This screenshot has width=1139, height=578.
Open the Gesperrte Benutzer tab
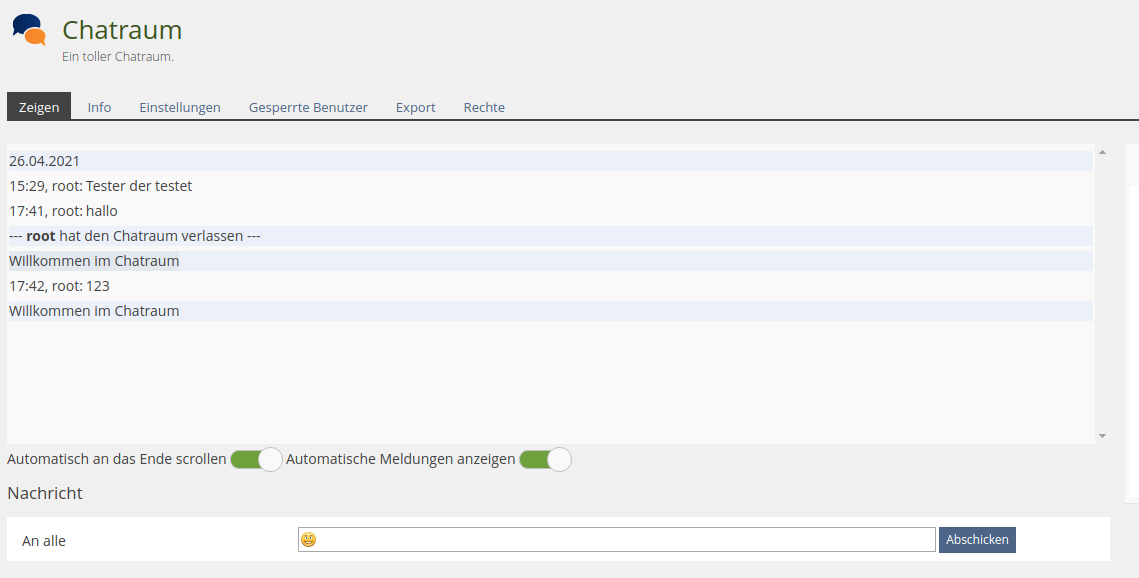coord(308,107)
